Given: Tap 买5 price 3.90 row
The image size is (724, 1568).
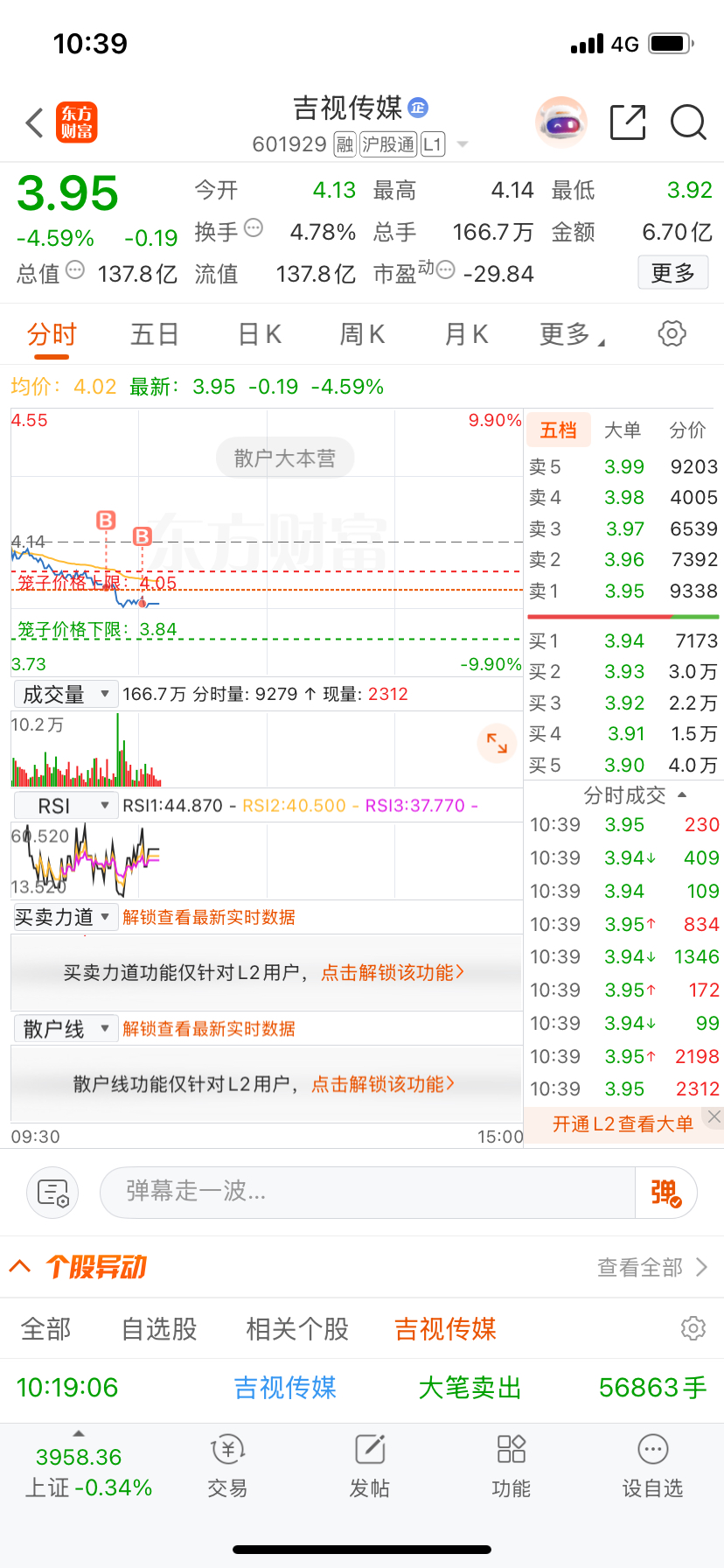Looking at the screenshot, I should tap(623, 765).
